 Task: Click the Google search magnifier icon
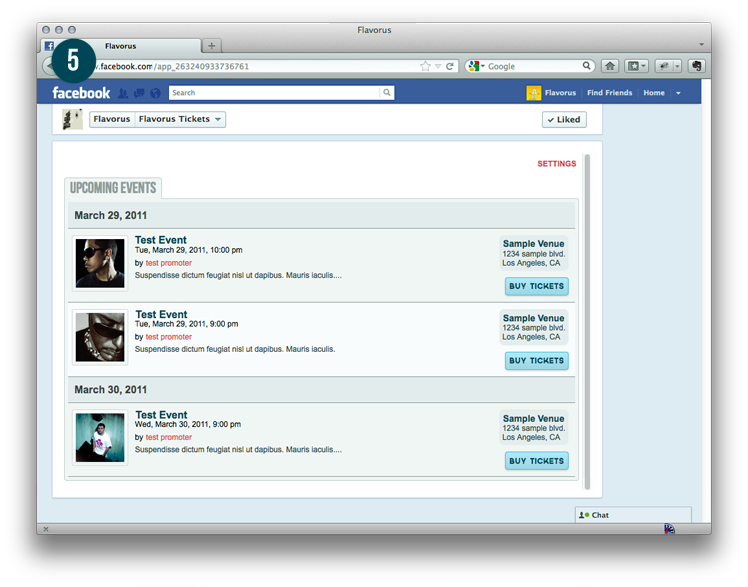(x=586, y=66)
